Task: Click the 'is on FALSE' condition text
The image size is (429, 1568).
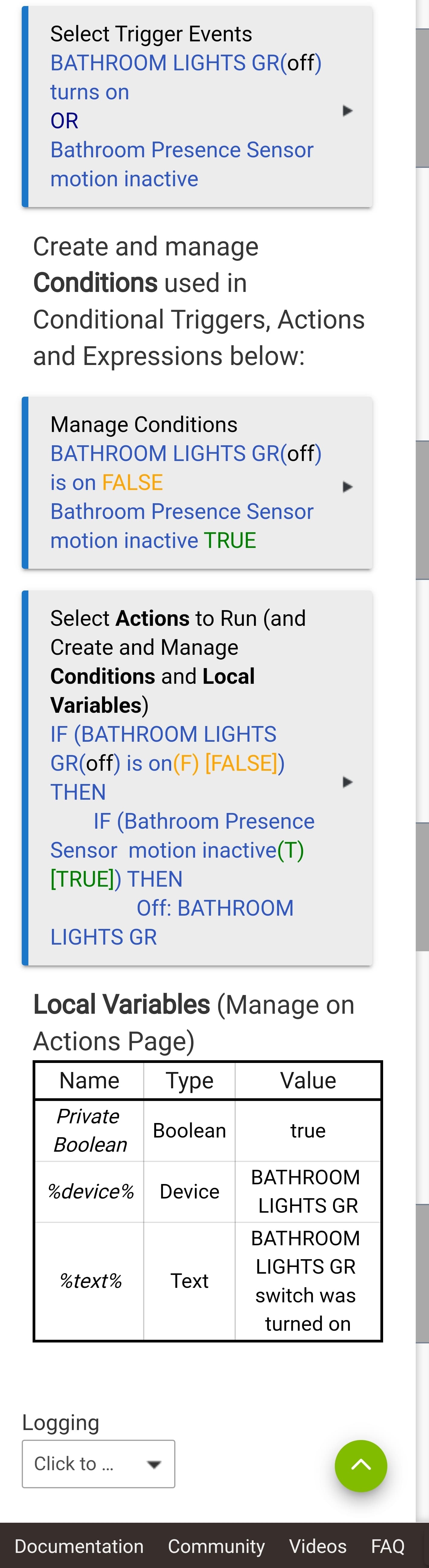Action: [x=107, y=483]
